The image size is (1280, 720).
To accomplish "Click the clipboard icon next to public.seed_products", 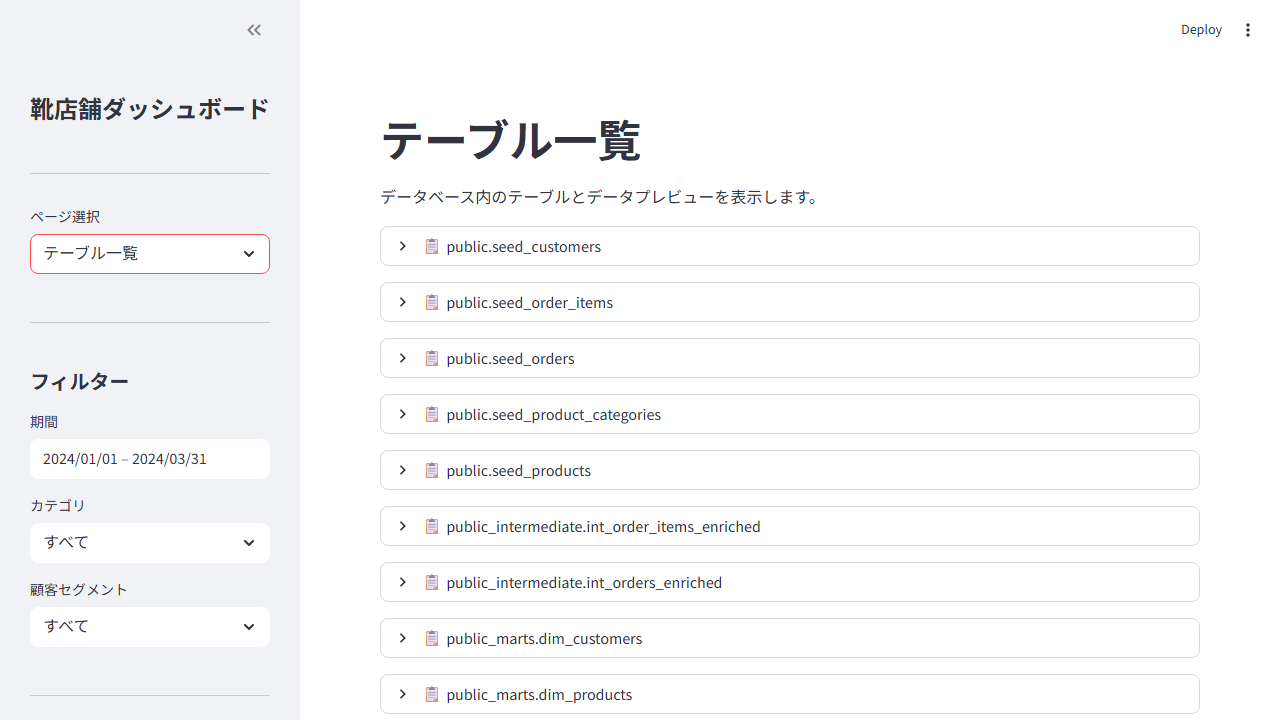I will [x=432, y=470].
